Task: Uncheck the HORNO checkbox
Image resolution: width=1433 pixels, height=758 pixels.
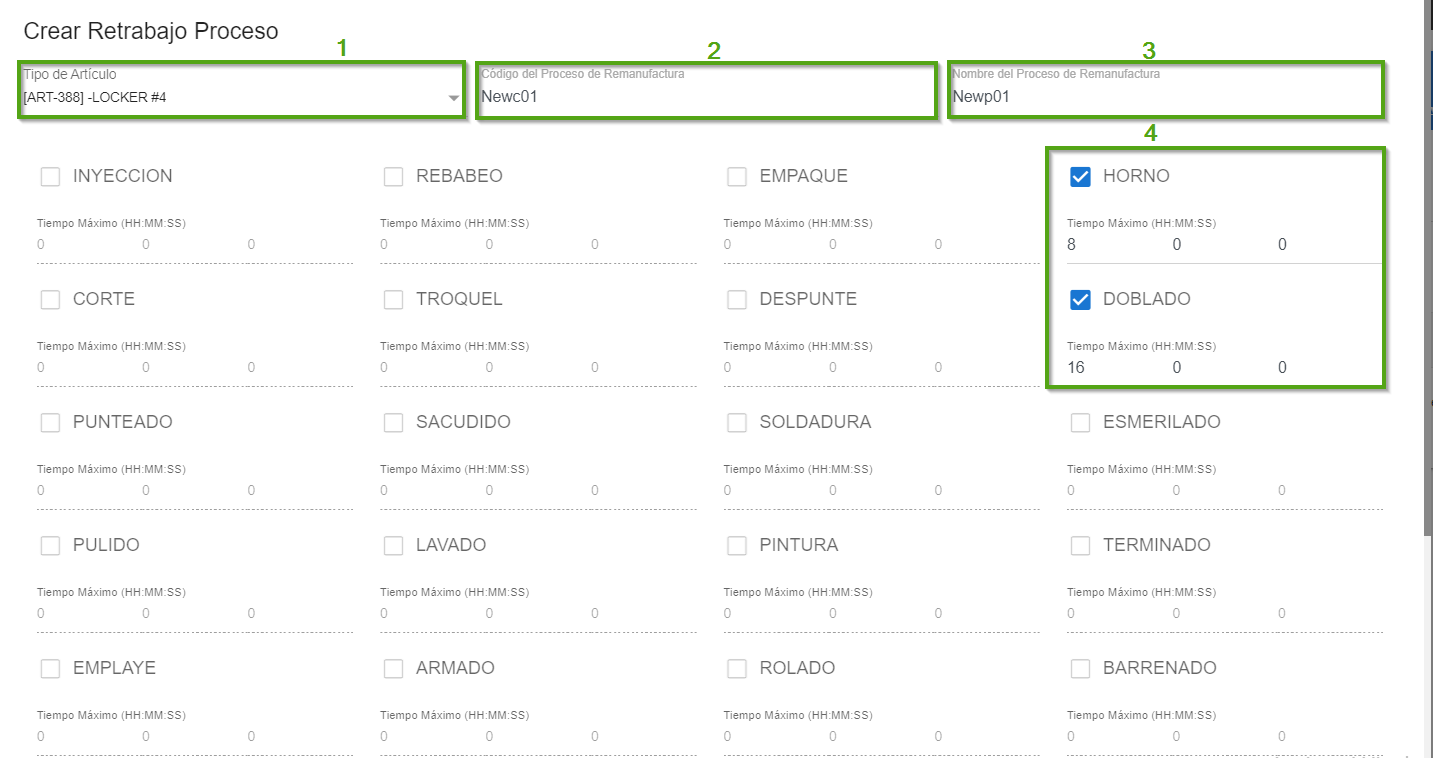Action: 1080,177
